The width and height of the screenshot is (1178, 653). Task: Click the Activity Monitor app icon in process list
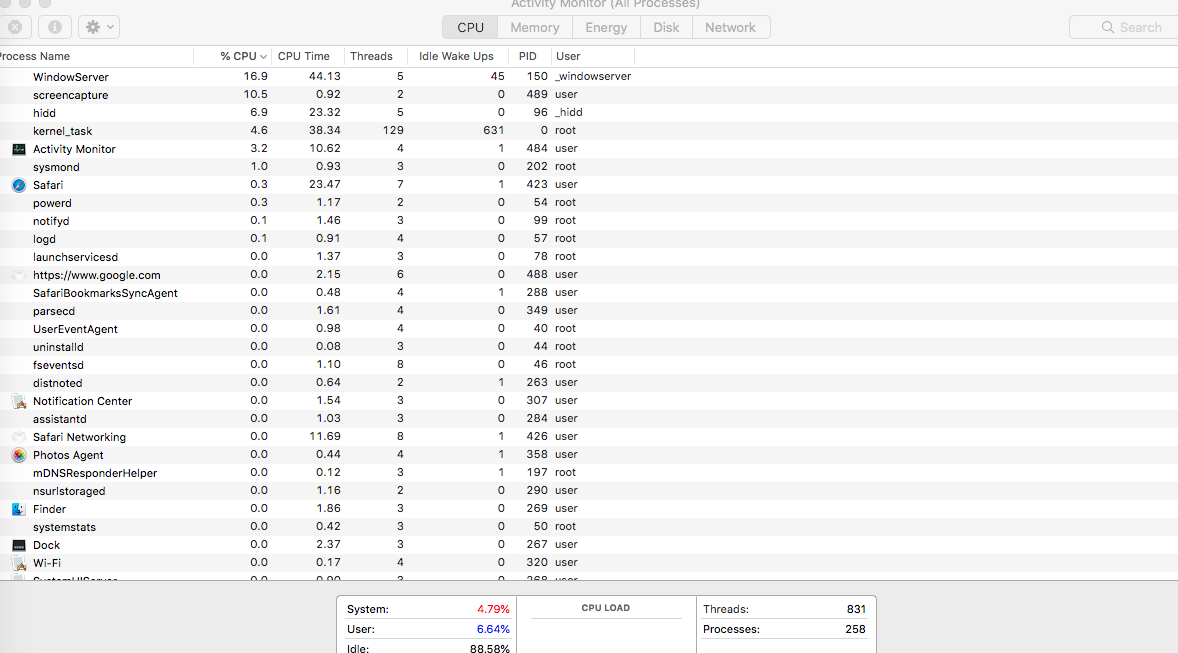pos(19,149)
